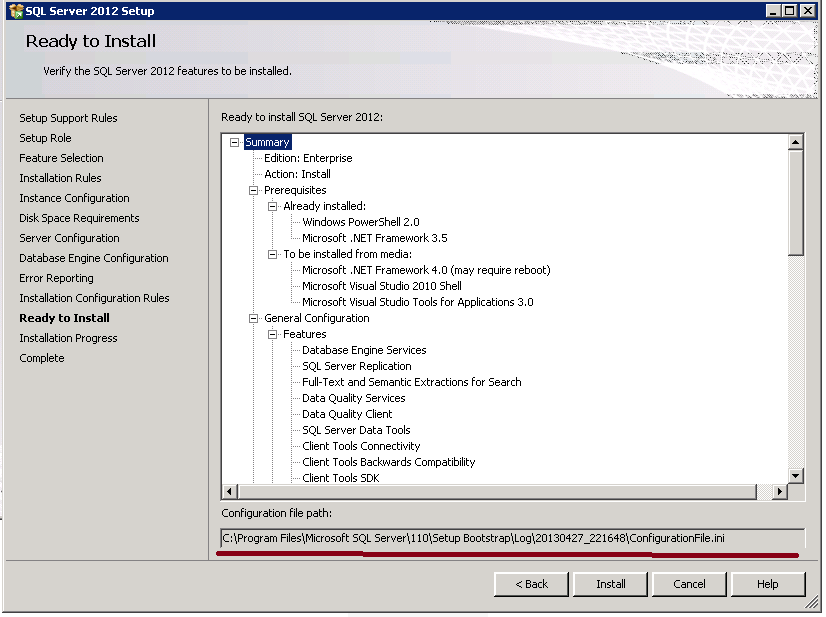Click Setup Role step
This screenshot has height=617, width=826.
pos(45,138)
